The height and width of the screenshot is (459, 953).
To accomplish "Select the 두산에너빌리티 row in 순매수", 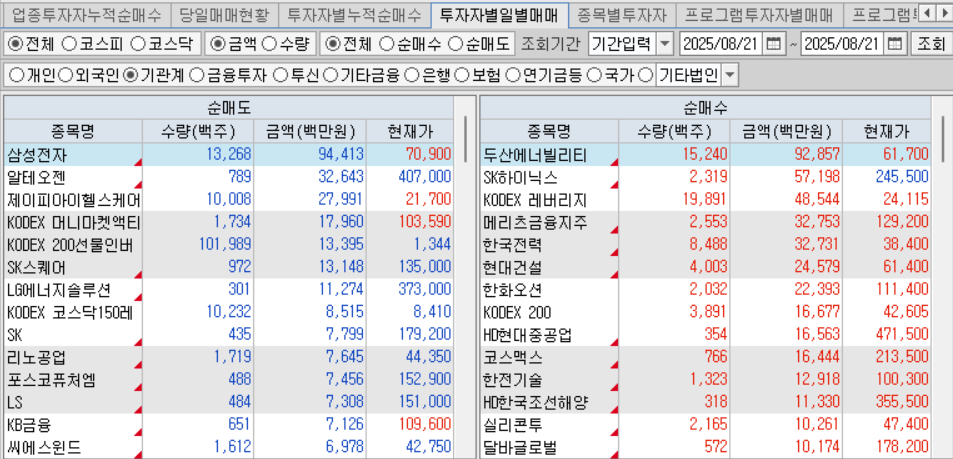I will [x=705, y=154].
